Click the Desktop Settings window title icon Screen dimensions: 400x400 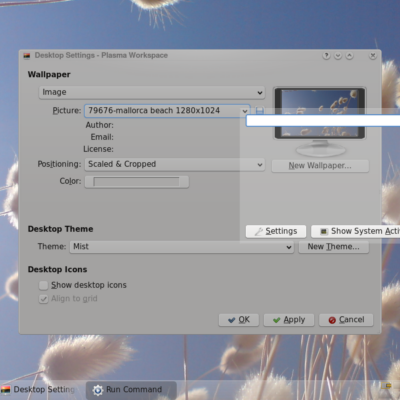tap(27, 56)
